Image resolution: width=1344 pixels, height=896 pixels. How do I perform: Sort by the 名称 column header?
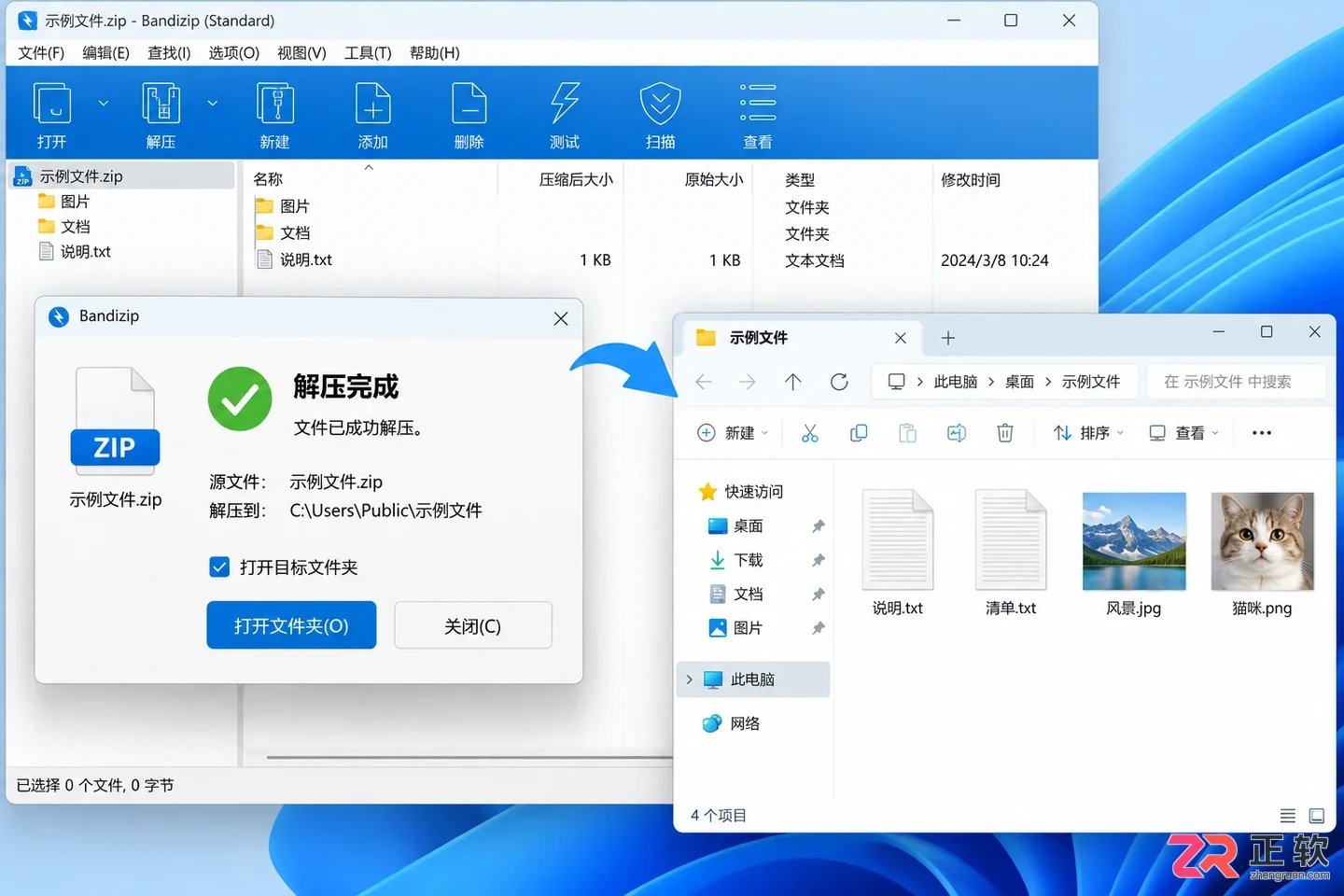[x=268, y=179]
